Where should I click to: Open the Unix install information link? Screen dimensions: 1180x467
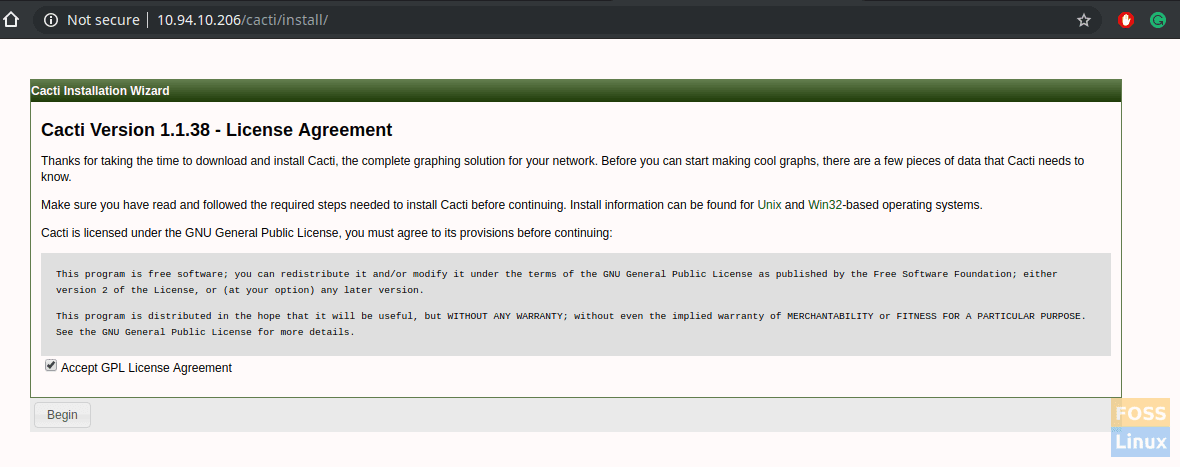(x=769, y=205)
